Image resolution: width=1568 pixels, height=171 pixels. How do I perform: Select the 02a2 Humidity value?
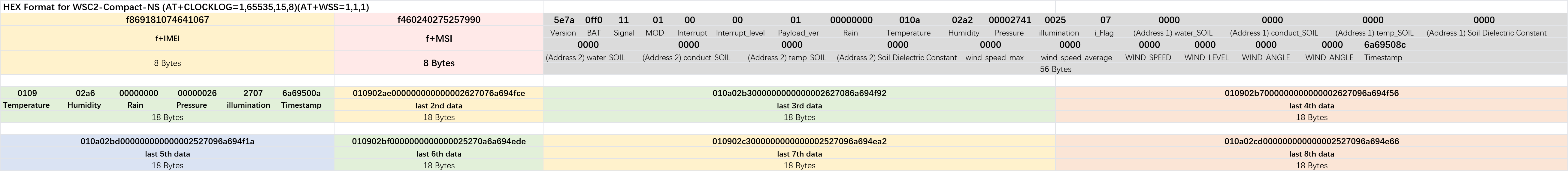click(962, 20)
